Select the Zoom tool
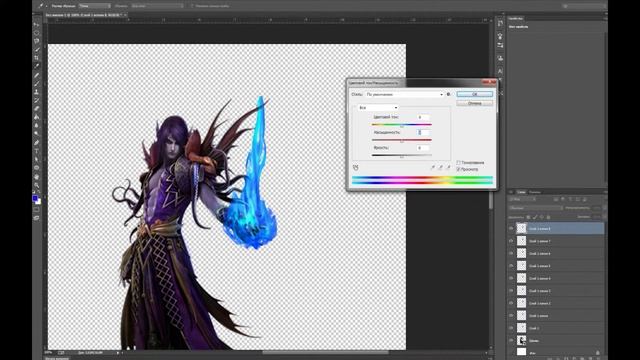Screen dimensions: 640x360 pos(36,185)
